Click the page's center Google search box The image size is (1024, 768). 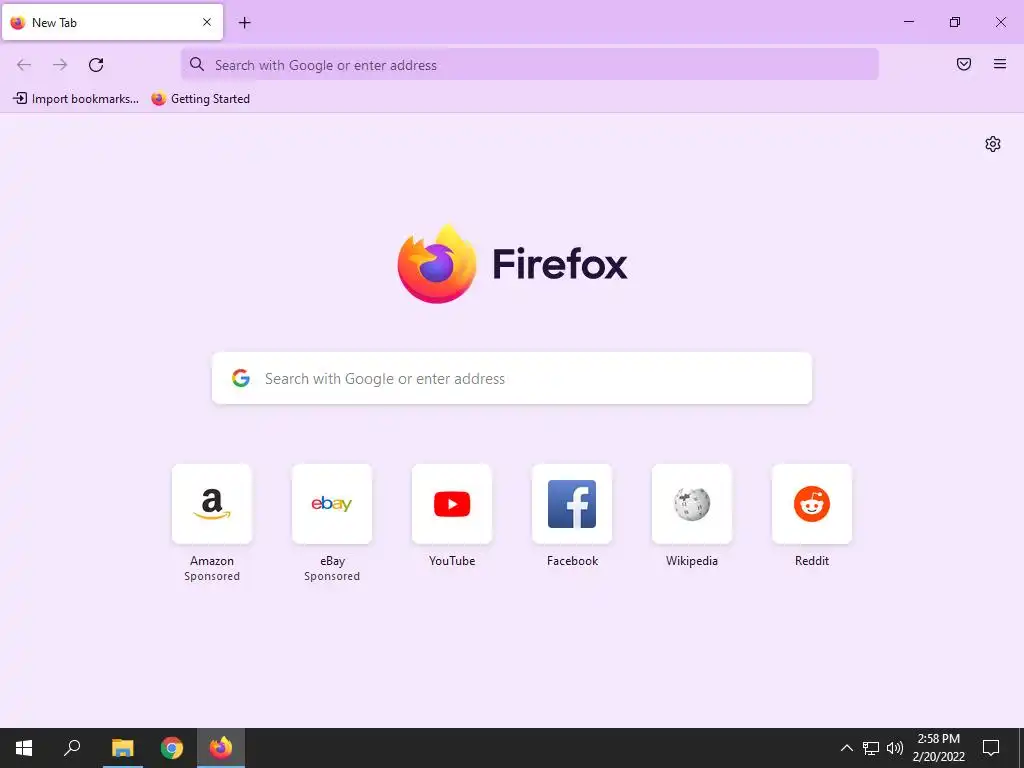coord(512,378)
